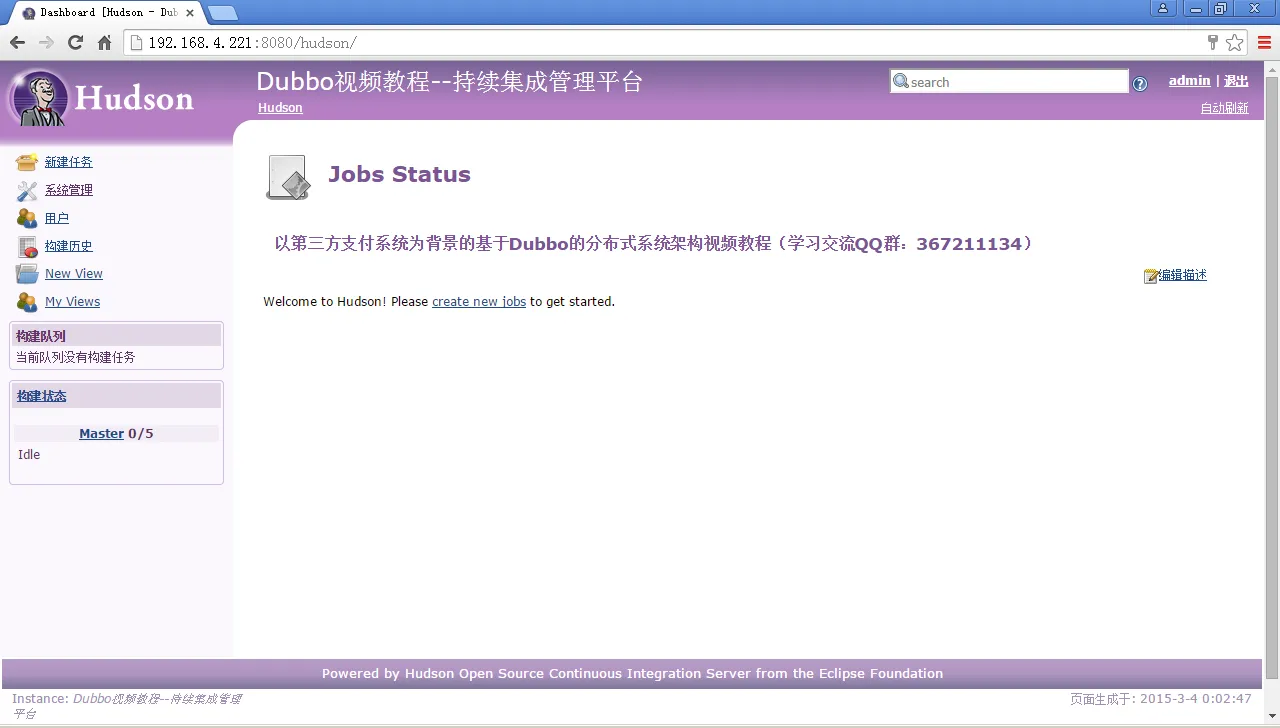
Task: Click the search help question icon
Action: pos(1140,84)
